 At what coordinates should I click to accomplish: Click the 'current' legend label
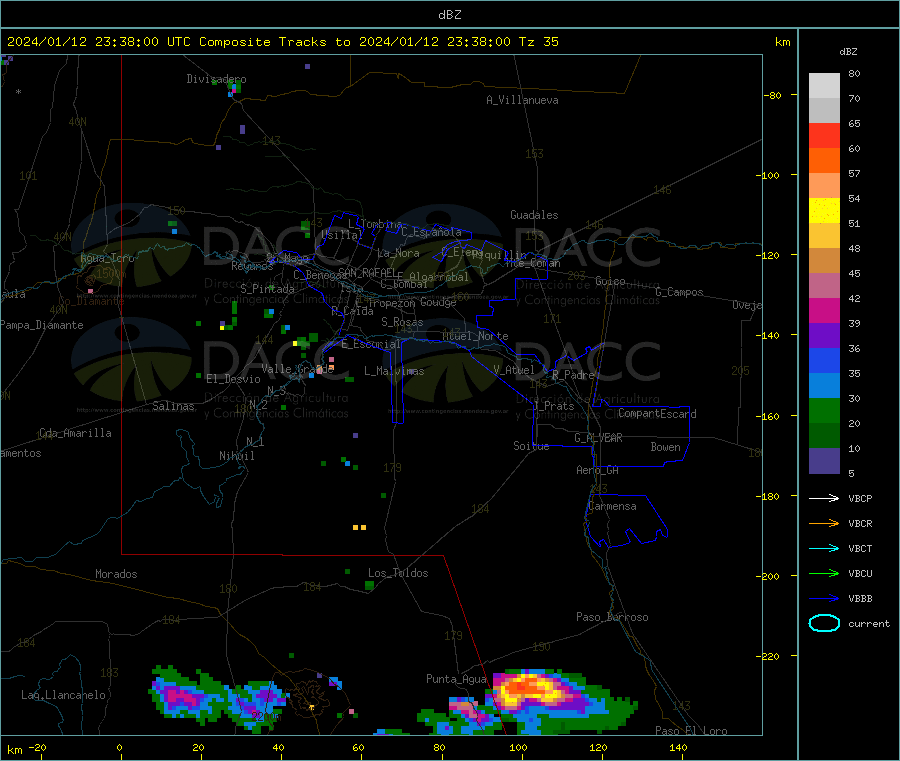coord(869,623)
